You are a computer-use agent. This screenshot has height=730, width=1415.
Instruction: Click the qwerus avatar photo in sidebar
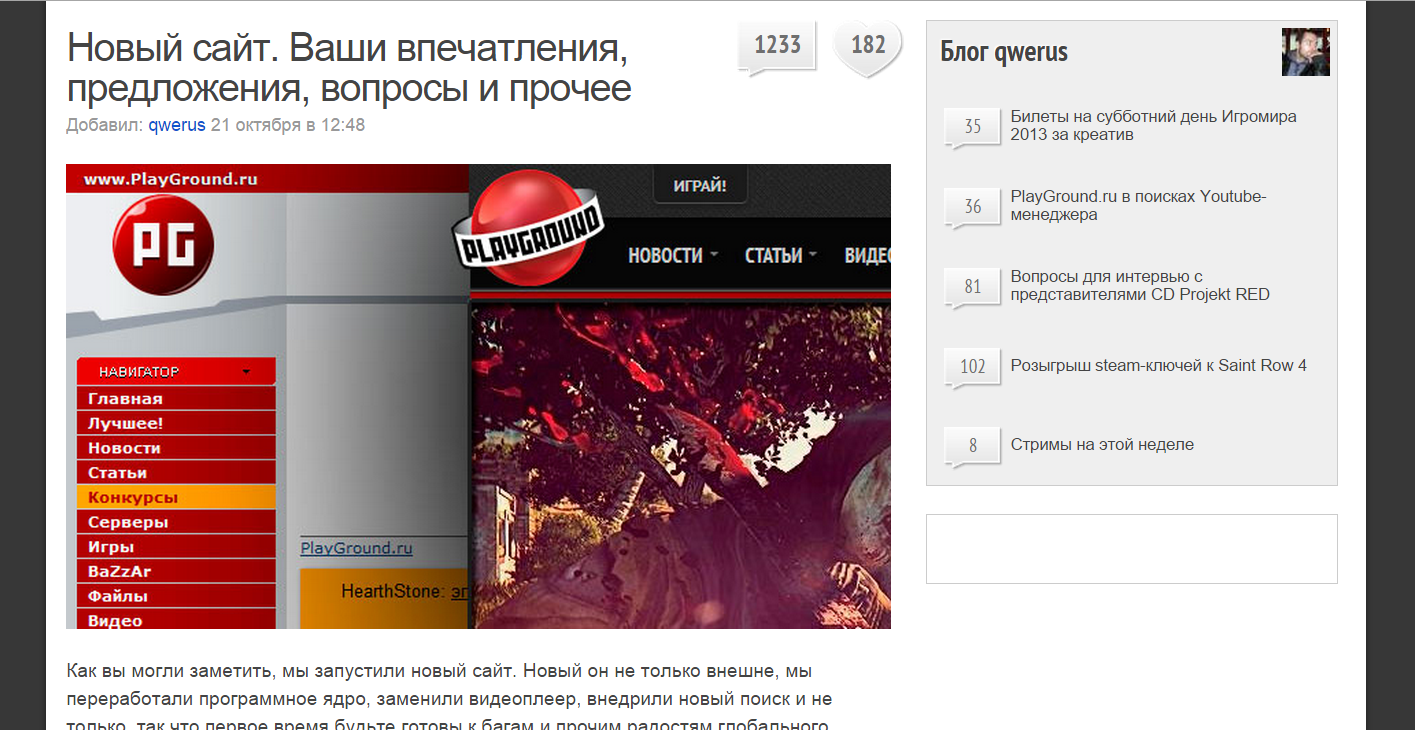point(1305,52)
